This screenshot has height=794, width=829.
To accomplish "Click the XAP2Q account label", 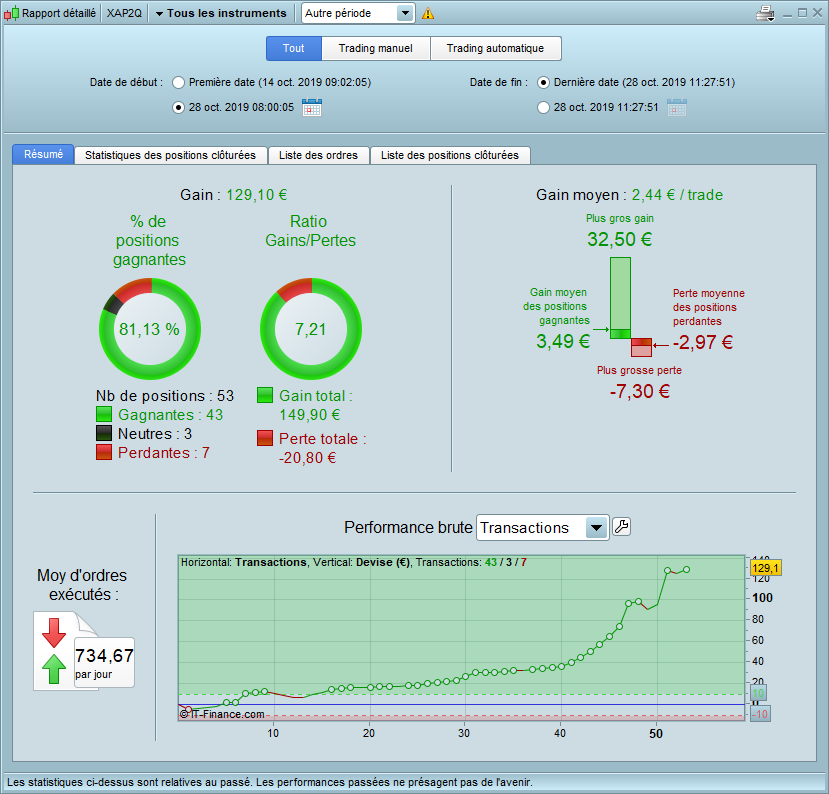I will [x=124, y=13].
